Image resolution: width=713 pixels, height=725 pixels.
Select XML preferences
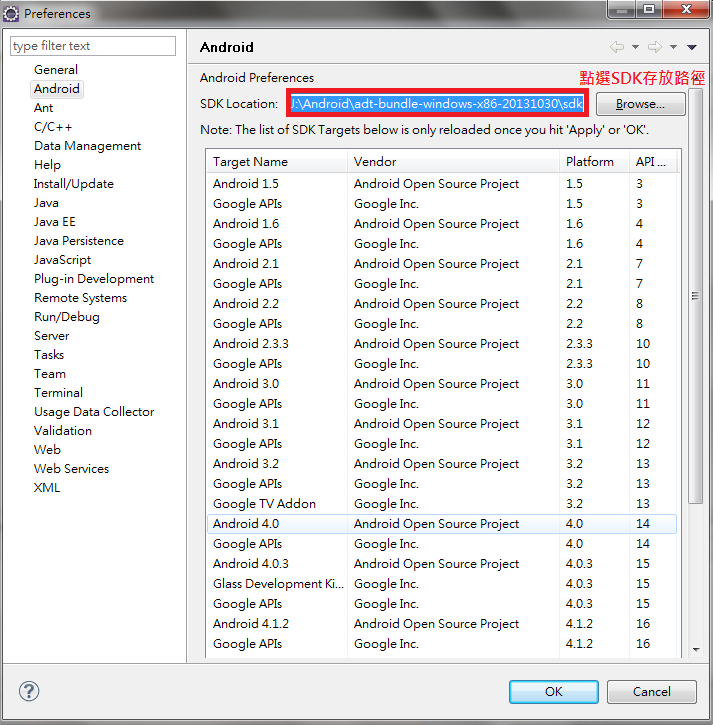(x=47, y=487)
